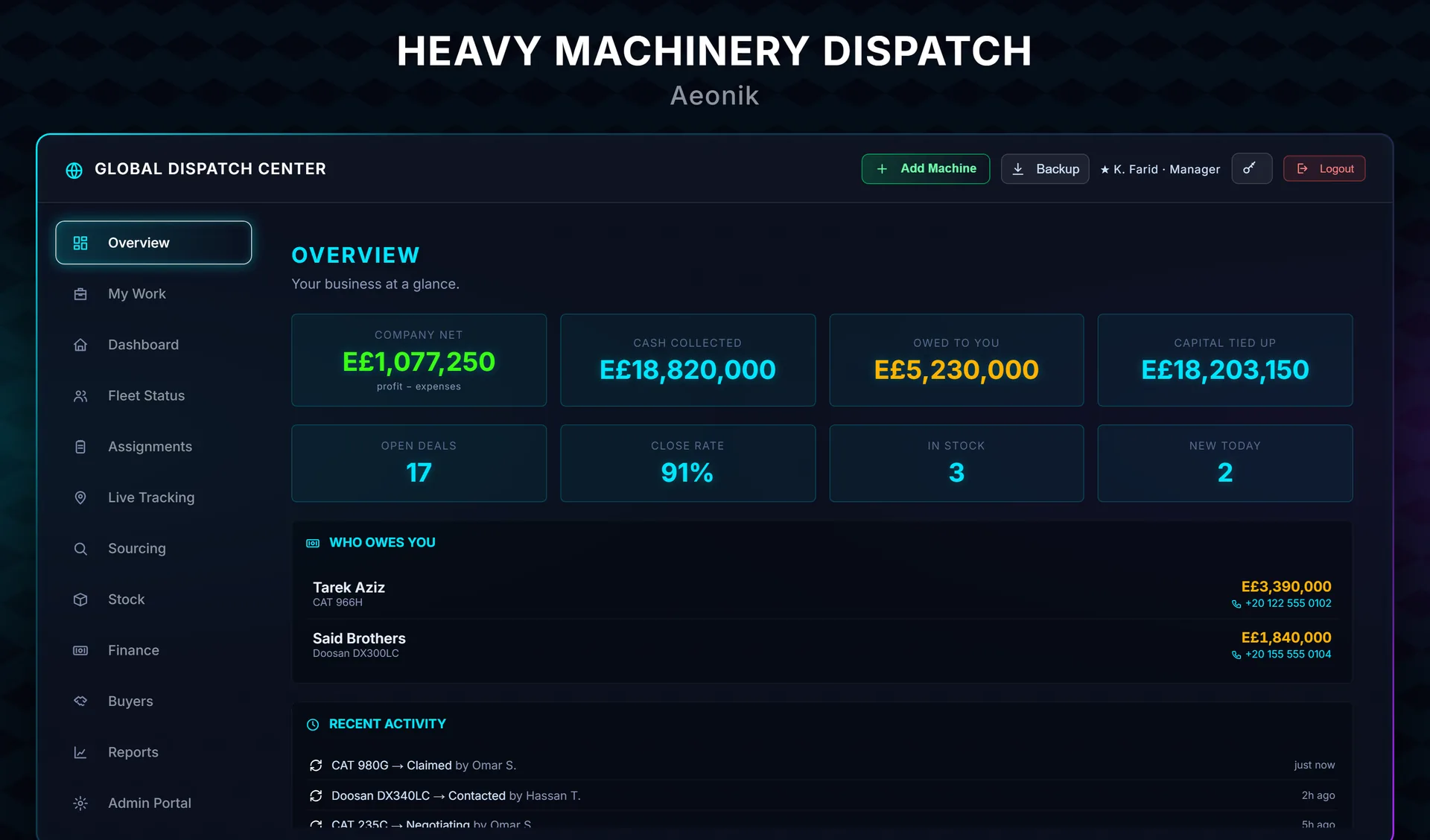
Task: Click the Sourcing magnifier icon
Action: [x=80, y=549]
